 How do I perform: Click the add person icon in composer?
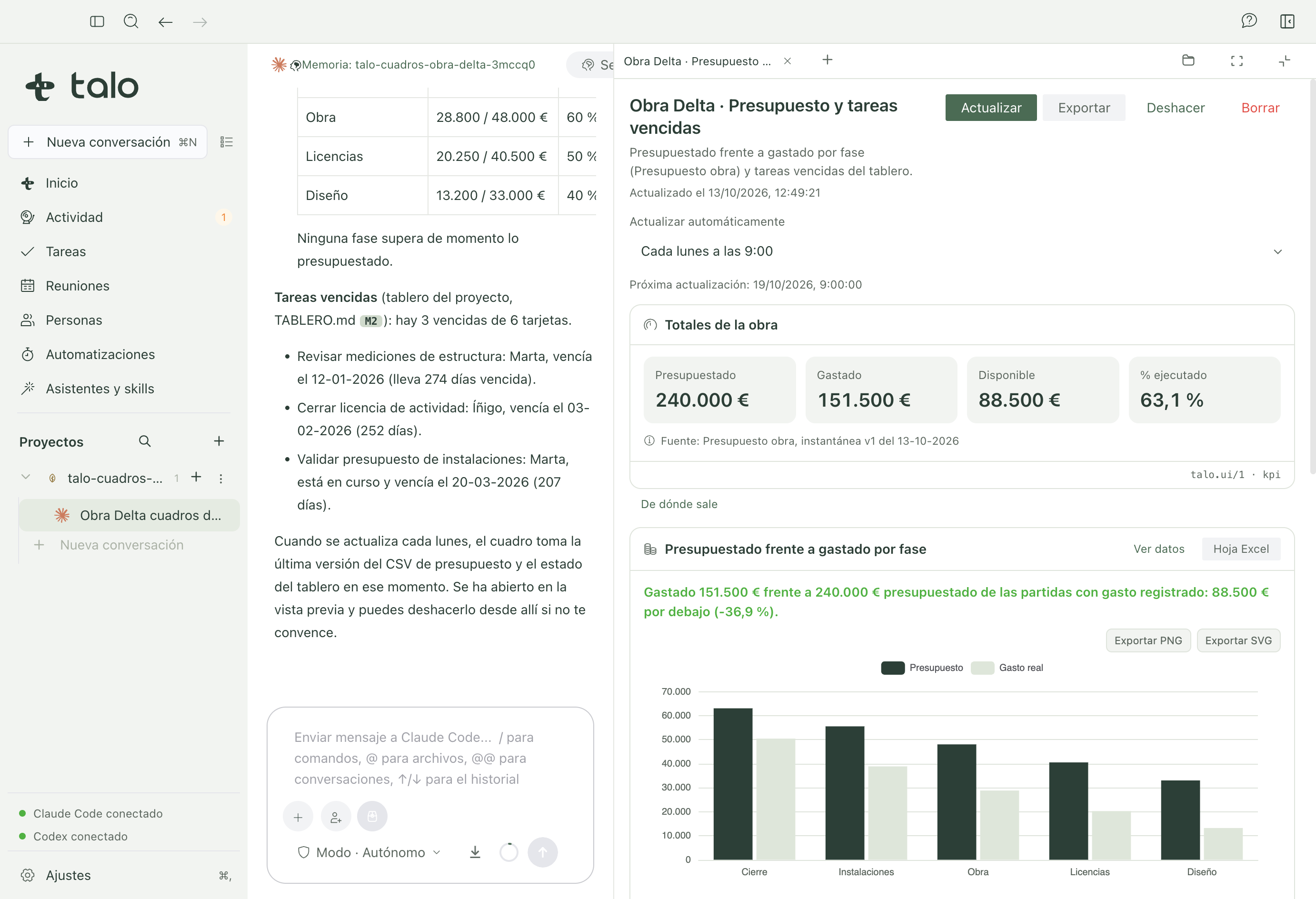(336, 817)
